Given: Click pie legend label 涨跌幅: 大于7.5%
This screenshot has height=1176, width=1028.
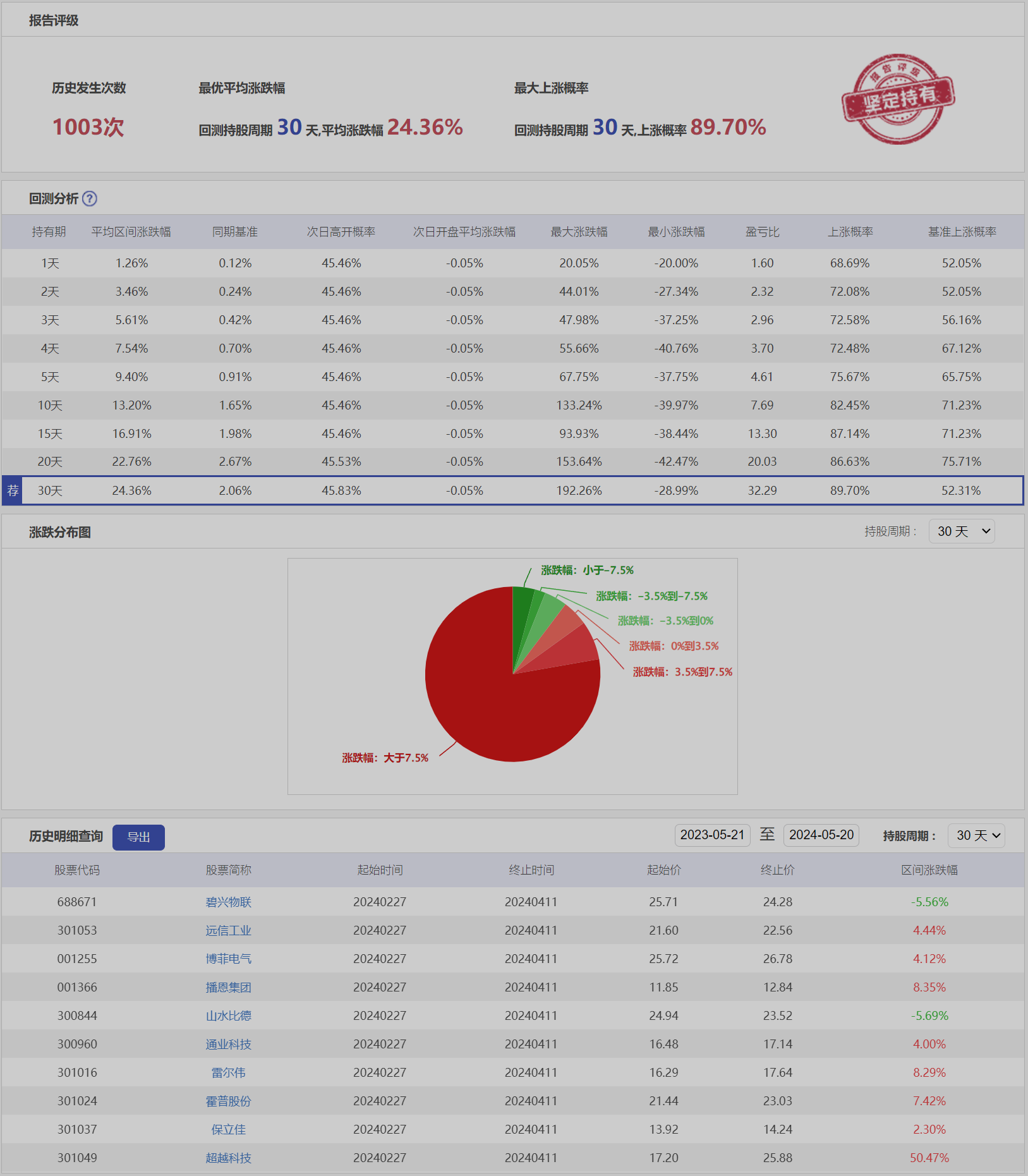Looking at the screenshot, I should point(385,758).
